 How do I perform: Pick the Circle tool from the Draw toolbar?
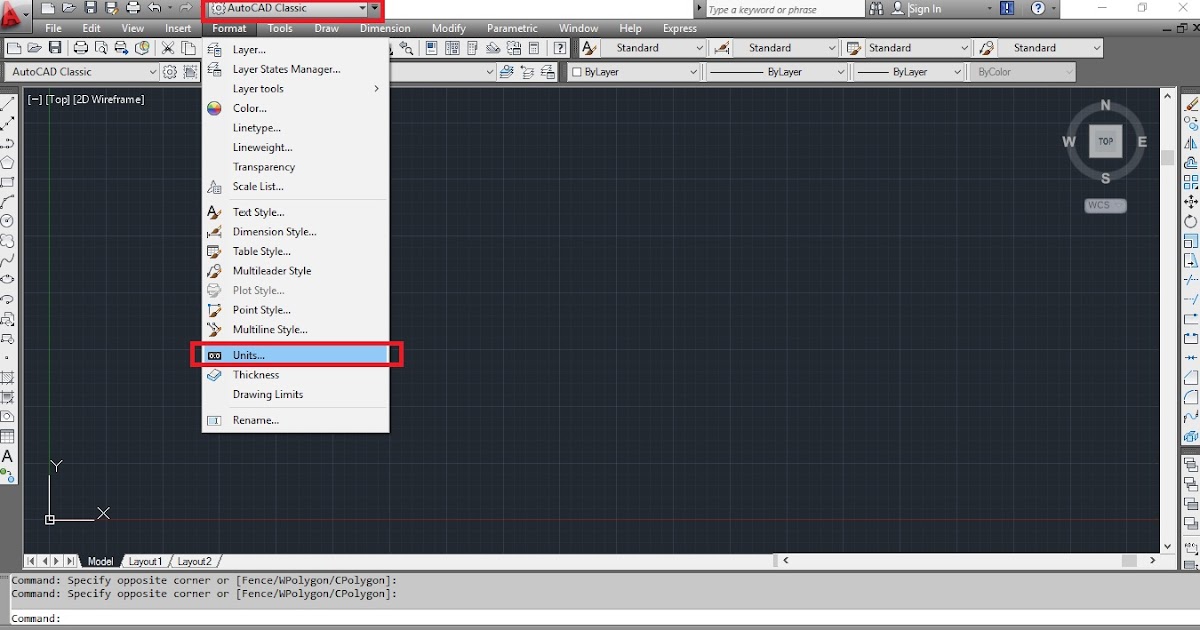pos(9,221)
